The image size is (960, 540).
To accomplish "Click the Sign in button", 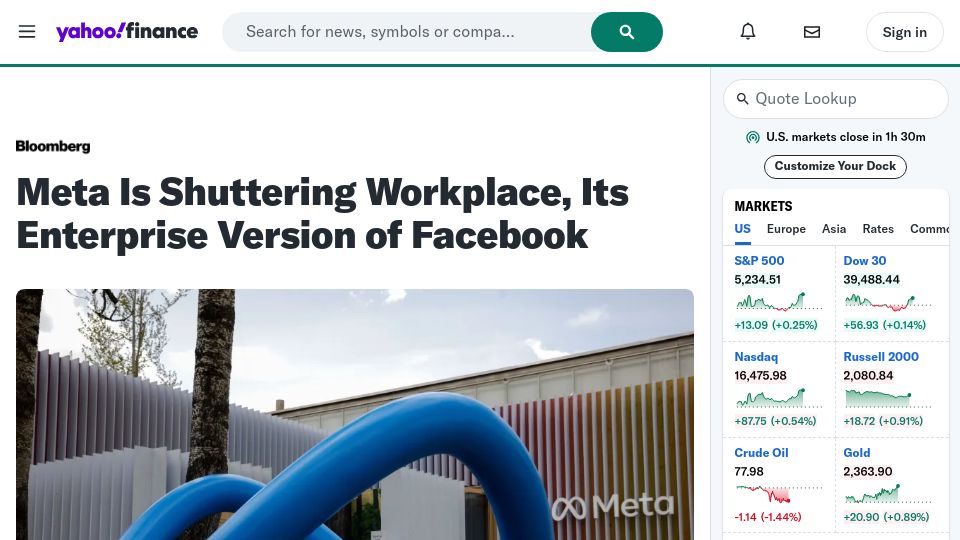I will 904,32.
